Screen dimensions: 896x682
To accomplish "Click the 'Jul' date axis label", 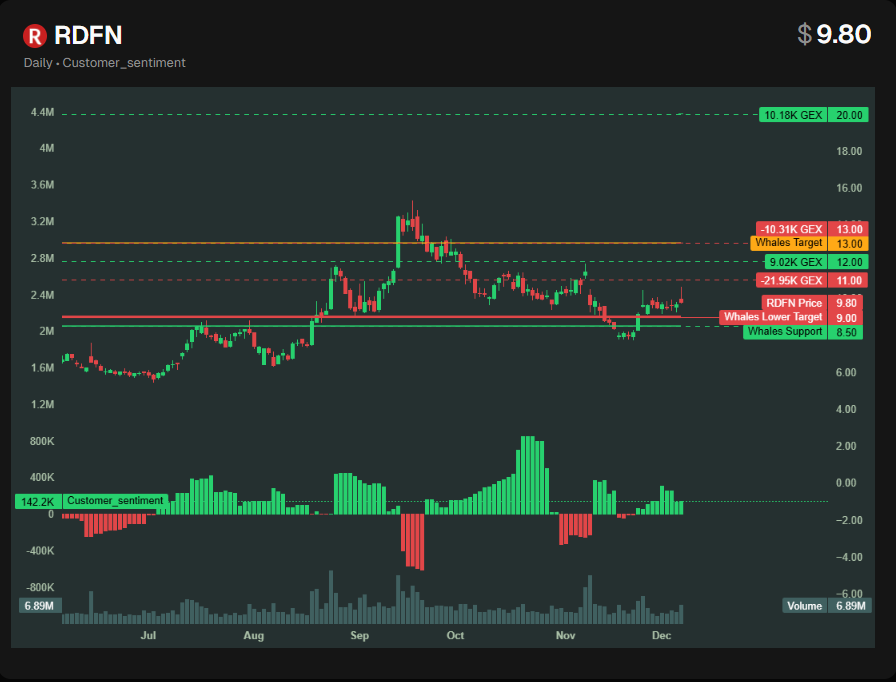I will point(148,635).
